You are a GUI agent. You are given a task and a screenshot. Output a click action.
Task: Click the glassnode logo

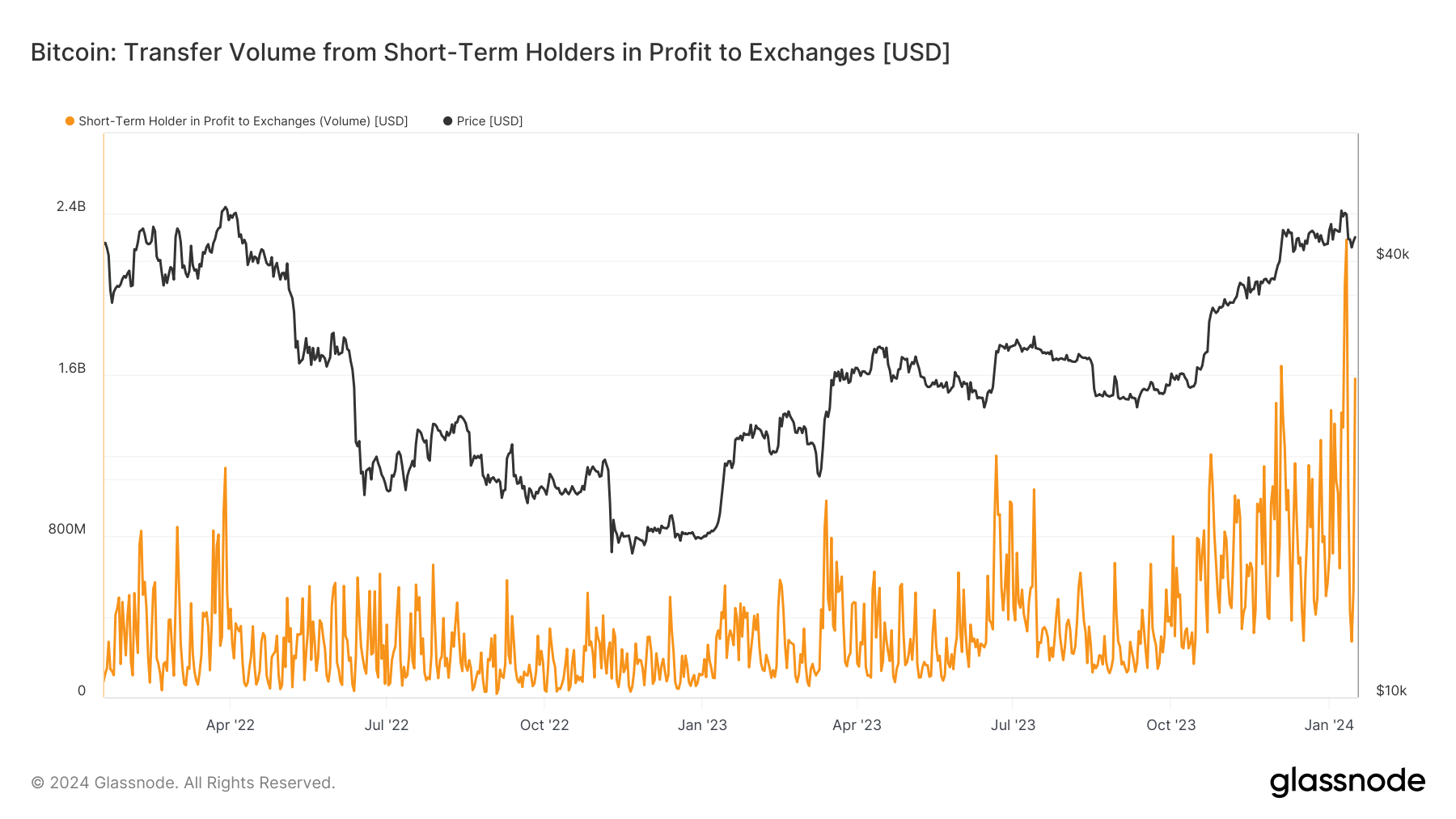point(1347,782)
